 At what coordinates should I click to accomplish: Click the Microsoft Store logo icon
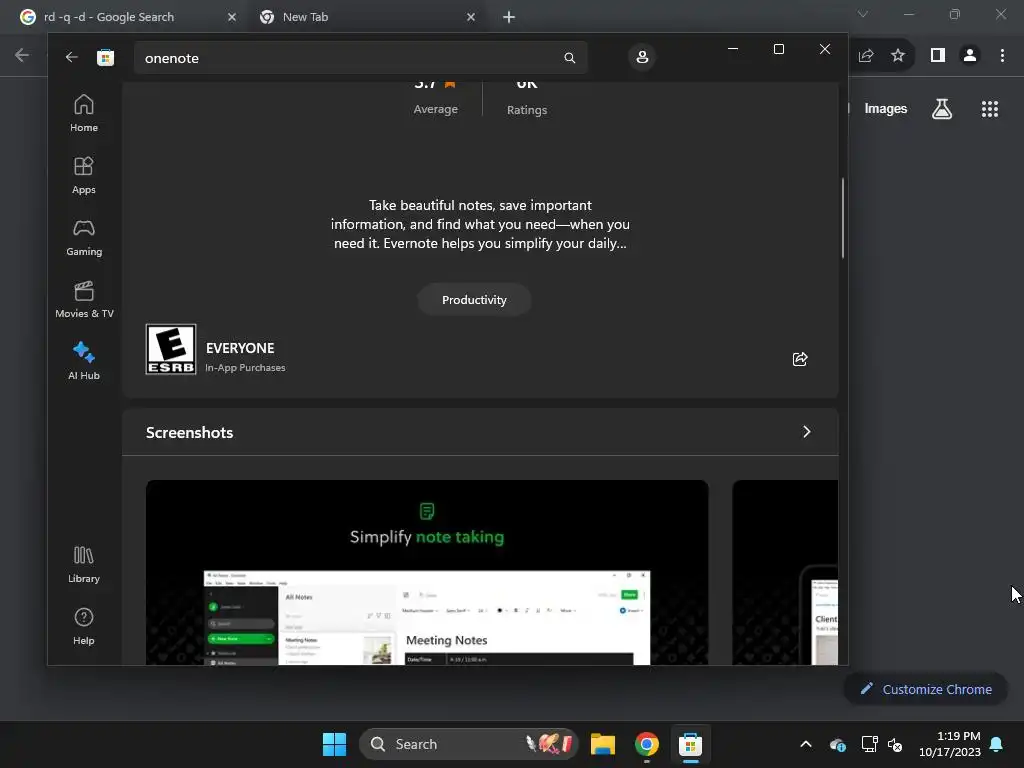coord(105,57)
